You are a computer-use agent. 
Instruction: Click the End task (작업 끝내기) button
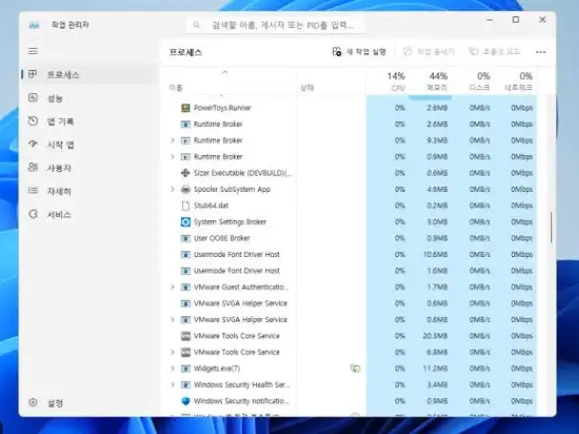click(x=428, y=52)
